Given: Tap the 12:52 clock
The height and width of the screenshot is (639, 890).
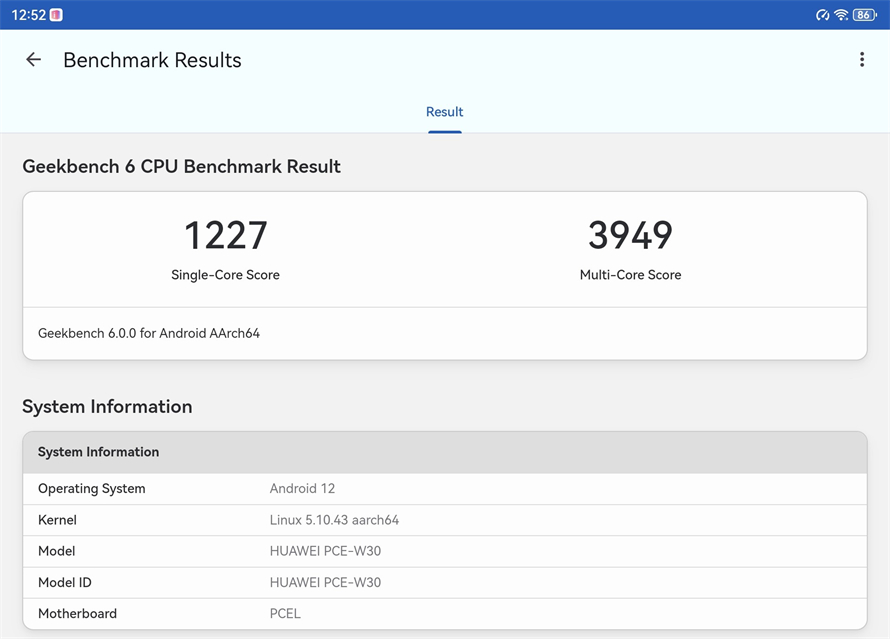Looking at the screenshot, I should [28, 15].
